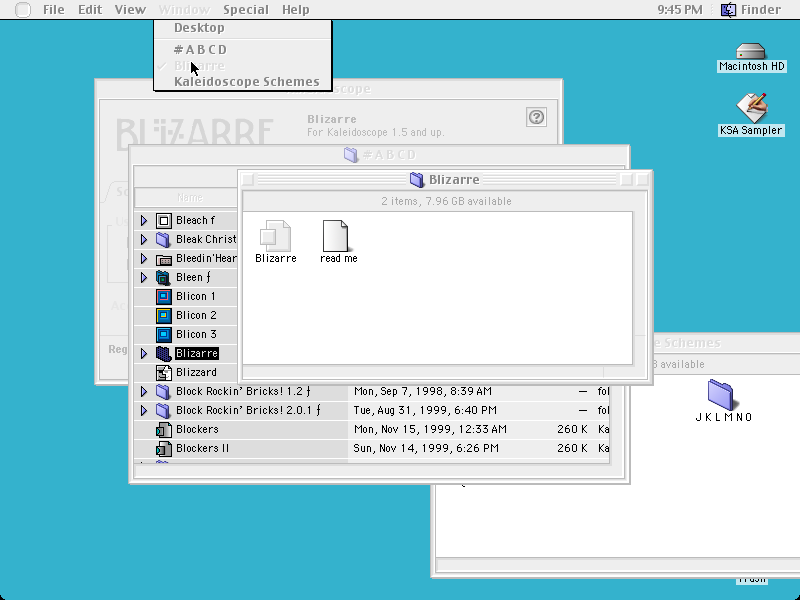Select the Blizzard scheme icon

[163, 372]
